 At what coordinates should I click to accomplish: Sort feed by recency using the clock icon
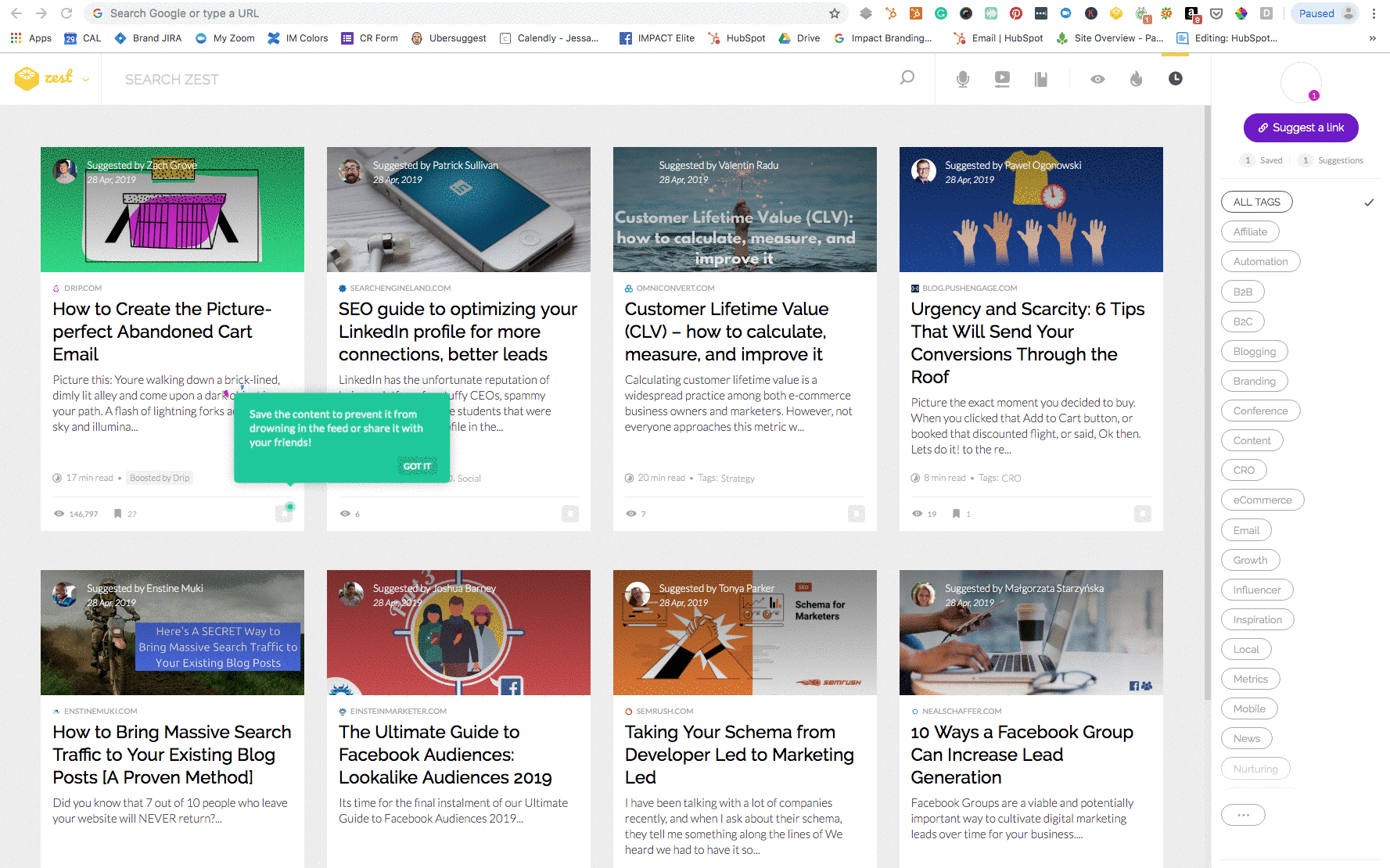(x=1176, y=78)
